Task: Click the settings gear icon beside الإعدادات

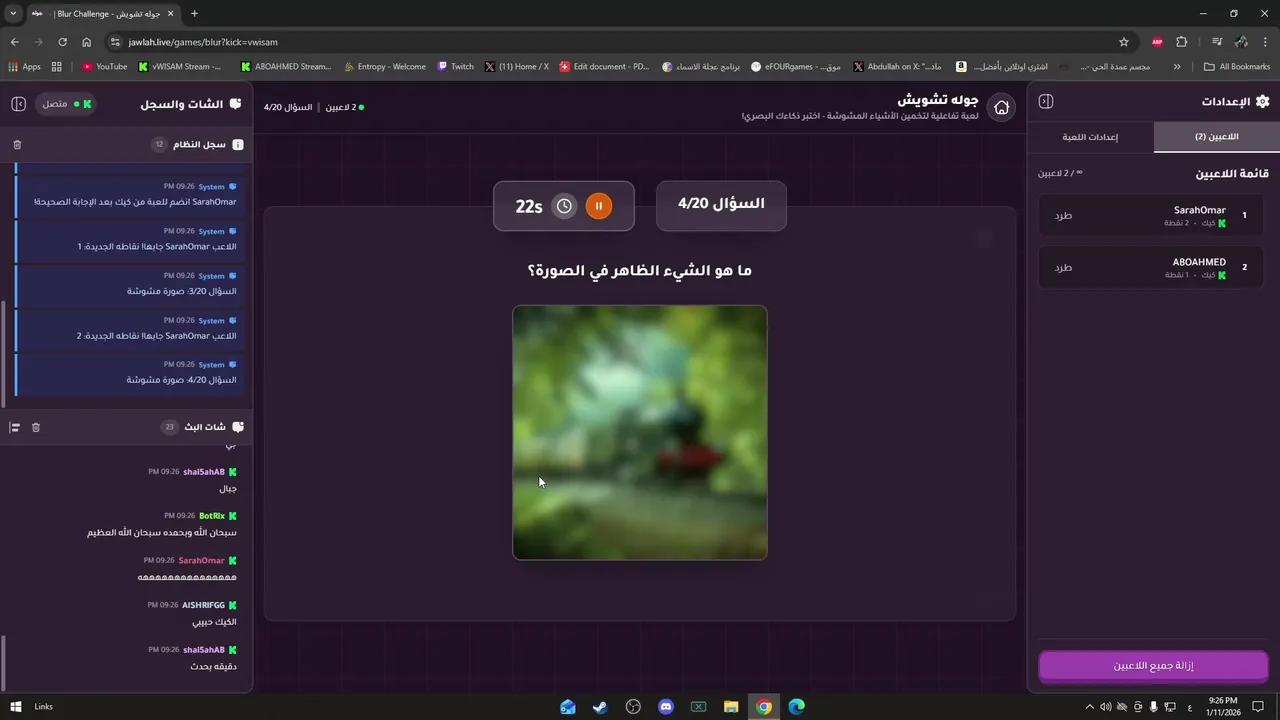Action: [1262, 102]
